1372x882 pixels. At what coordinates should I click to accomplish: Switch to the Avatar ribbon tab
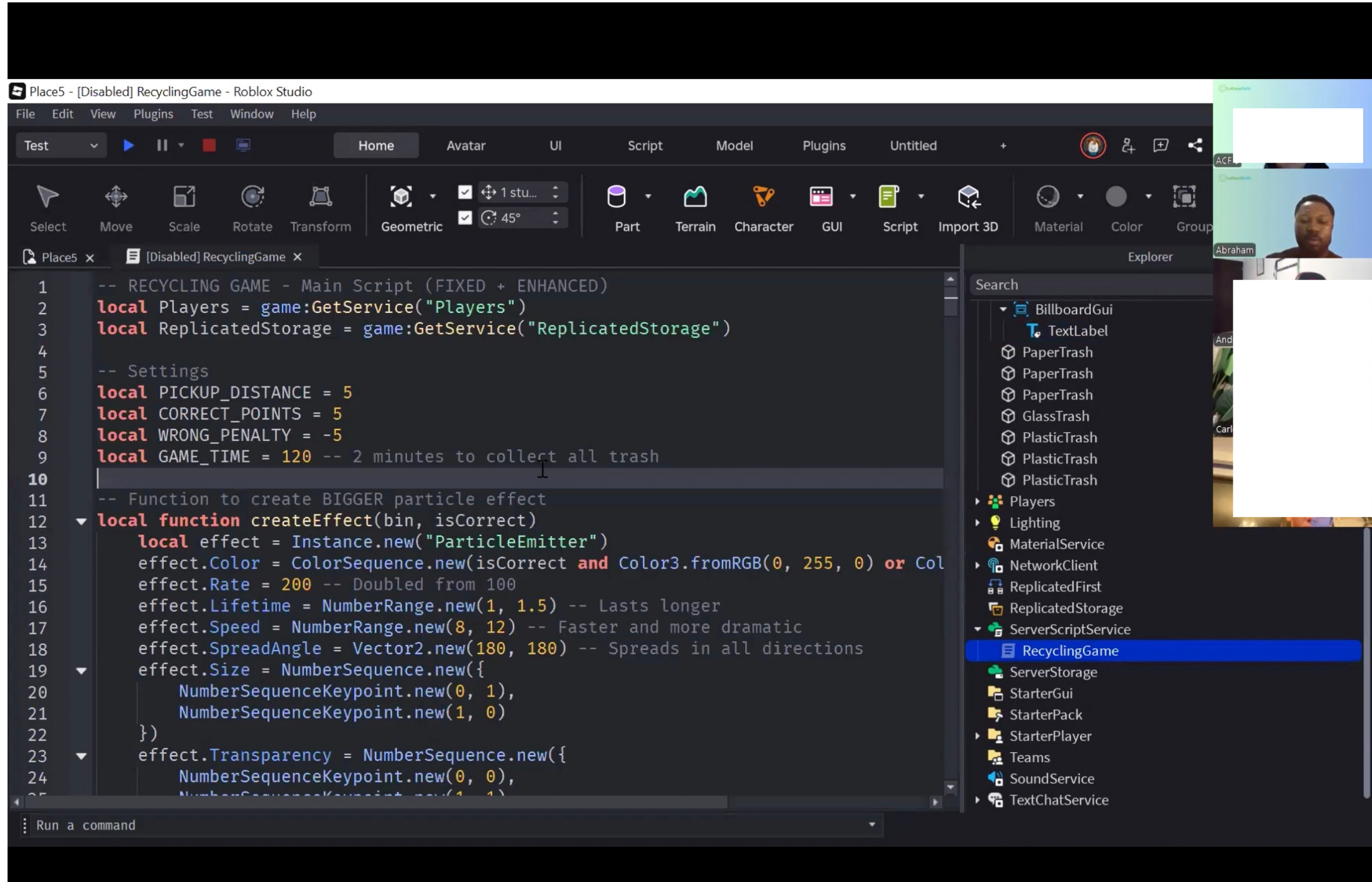tap(466, 145)
